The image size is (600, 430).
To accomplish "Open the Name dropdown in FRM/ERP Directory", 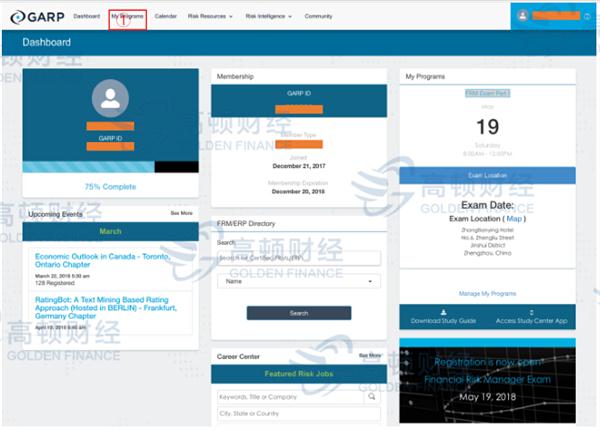I will pos(299,281).
